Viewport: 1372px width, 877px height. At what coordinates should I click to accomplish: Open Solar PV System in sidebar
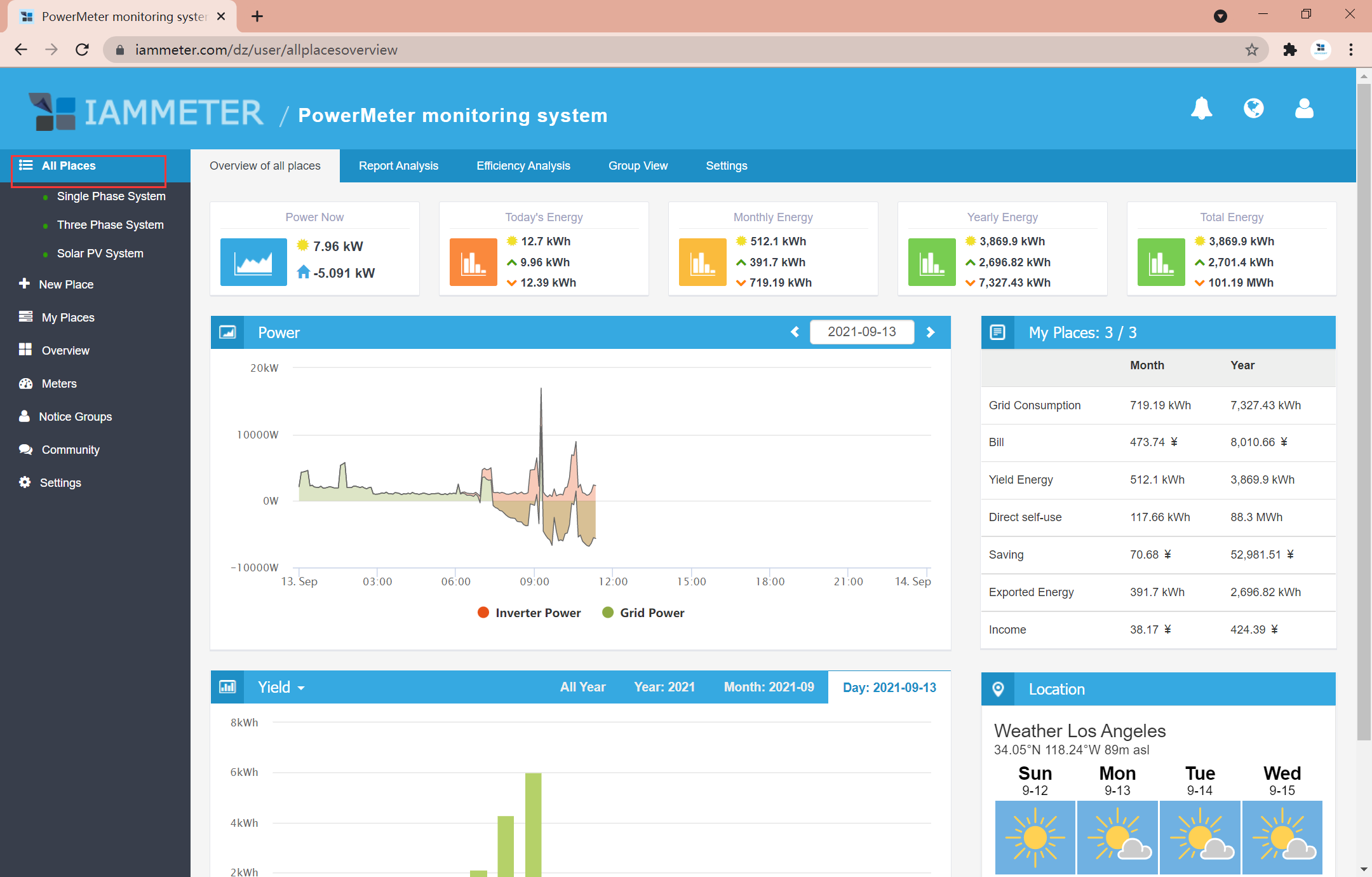tap(100, 254)
